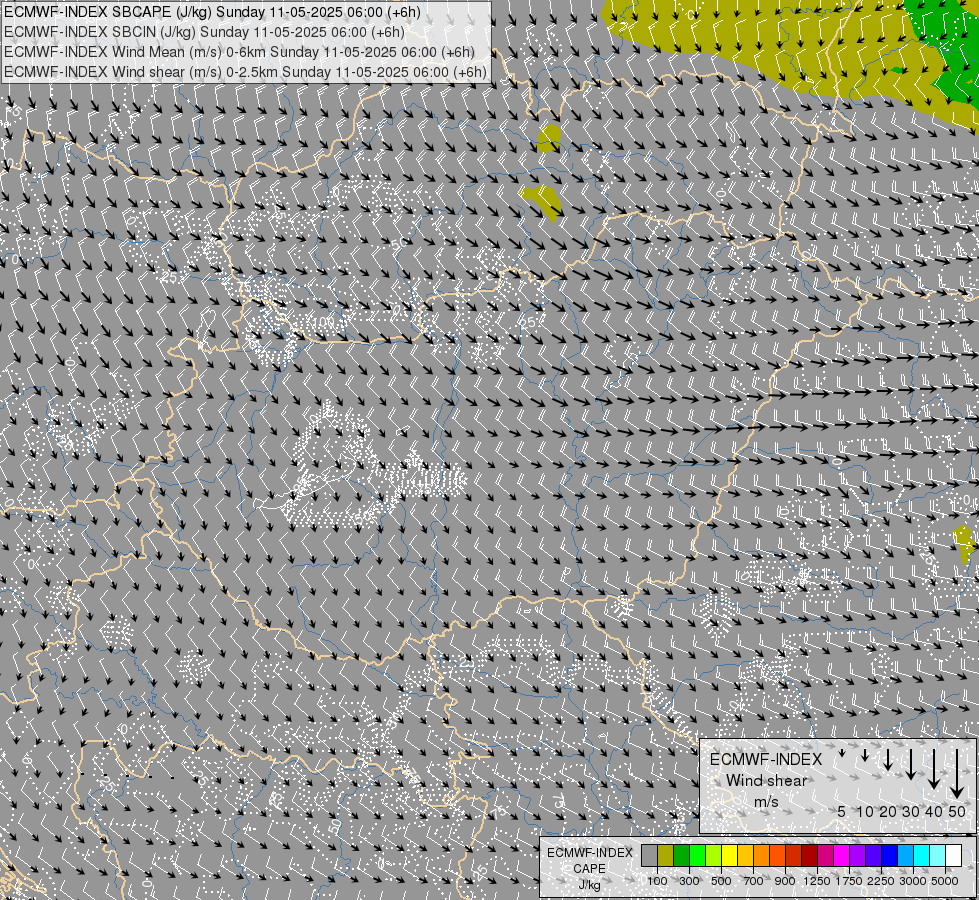Select the yellow-green CAPE legend swatch
The image size is (979, 900).
point(714,855)
